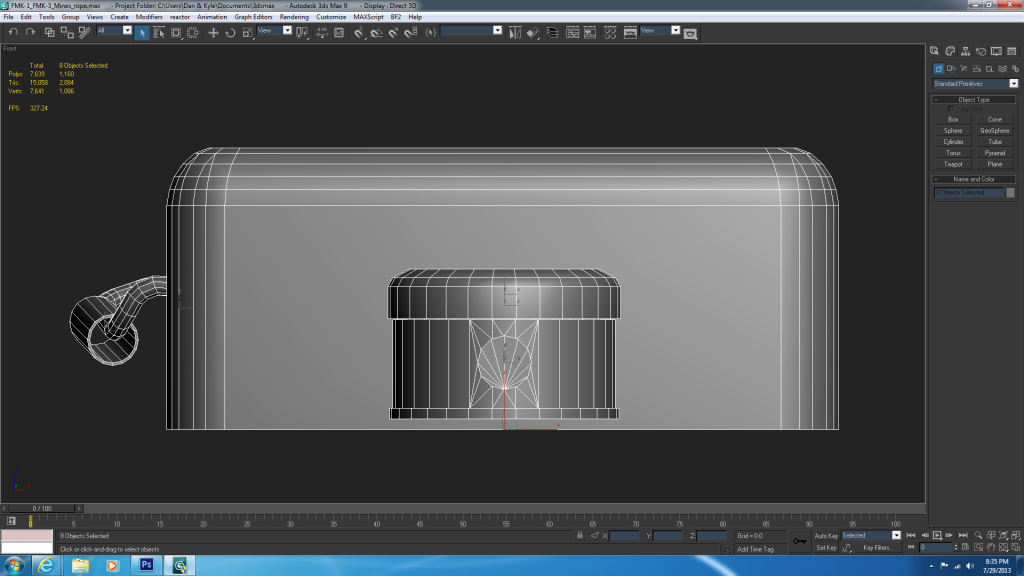Image resolution: width=1024 pixels, height=576 pixels.
Task: Choose the Select and Rotate tool
Action: 230,32
